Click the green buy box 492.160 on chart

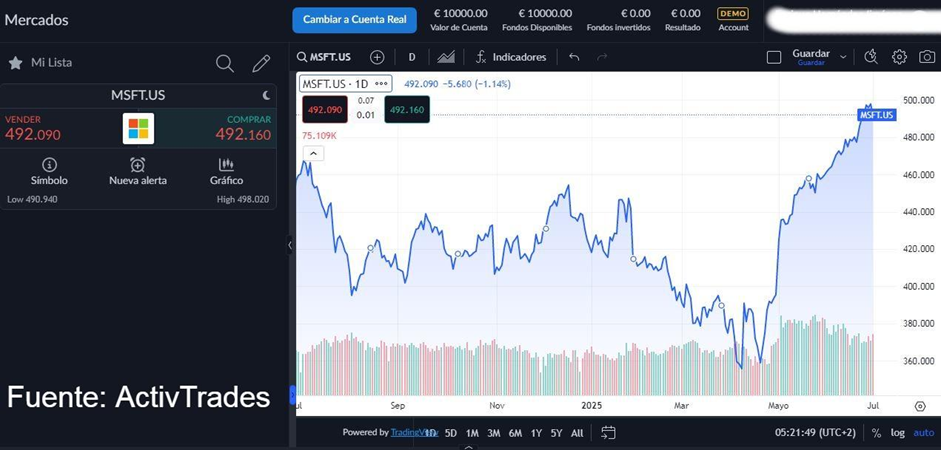(x=407, y=110)
